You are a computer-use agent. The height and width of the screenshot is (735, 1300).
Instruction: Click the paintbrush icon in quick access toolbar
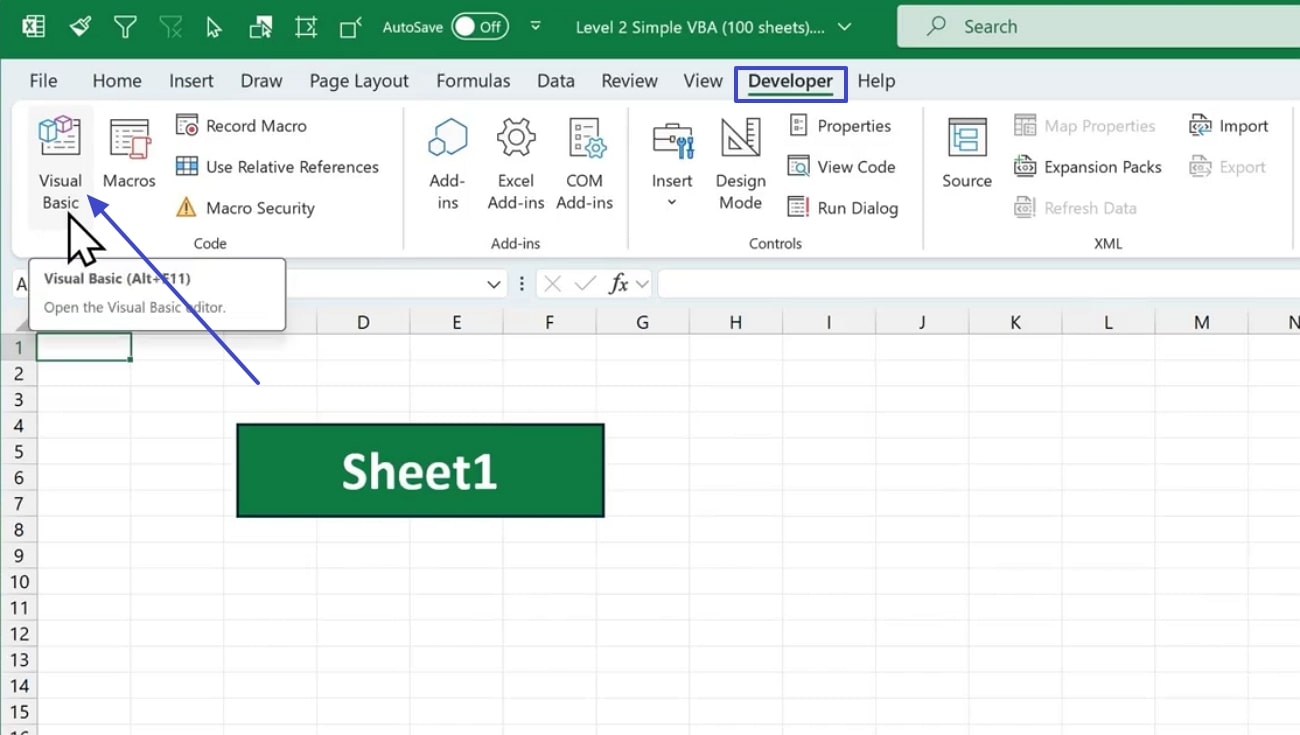(80, 27)
